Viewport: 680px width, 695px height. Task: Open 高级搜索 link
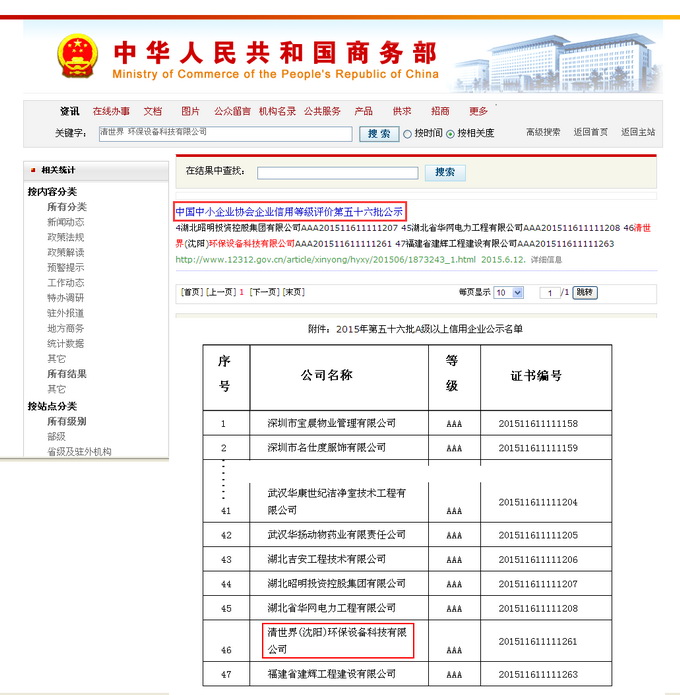pos(543,132)
